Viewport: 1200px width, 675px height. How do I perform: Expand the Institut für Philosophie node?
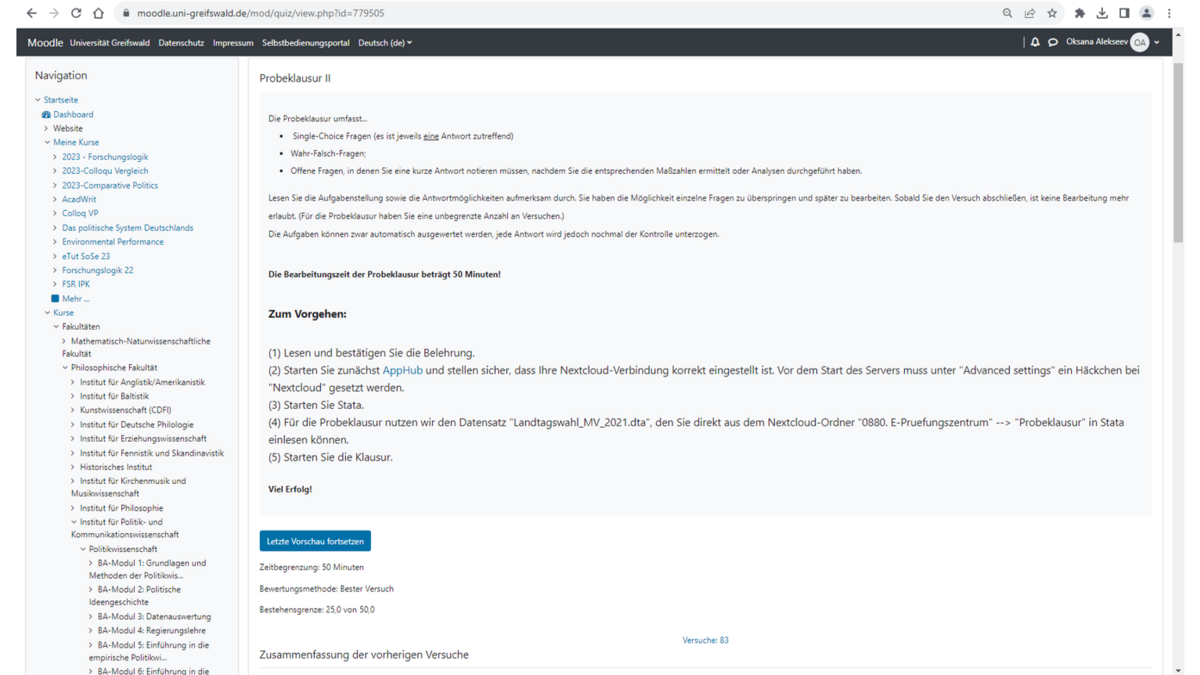point(73,508)
